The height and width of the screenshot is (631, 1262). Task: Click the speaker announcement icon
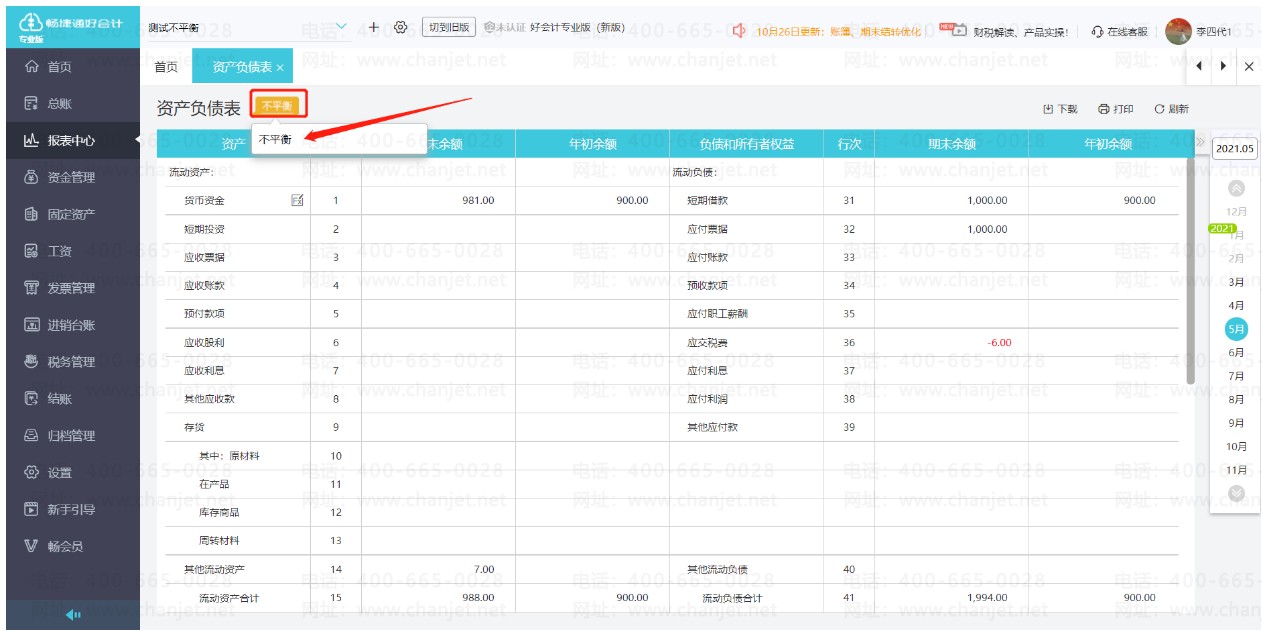coord(739,31)
